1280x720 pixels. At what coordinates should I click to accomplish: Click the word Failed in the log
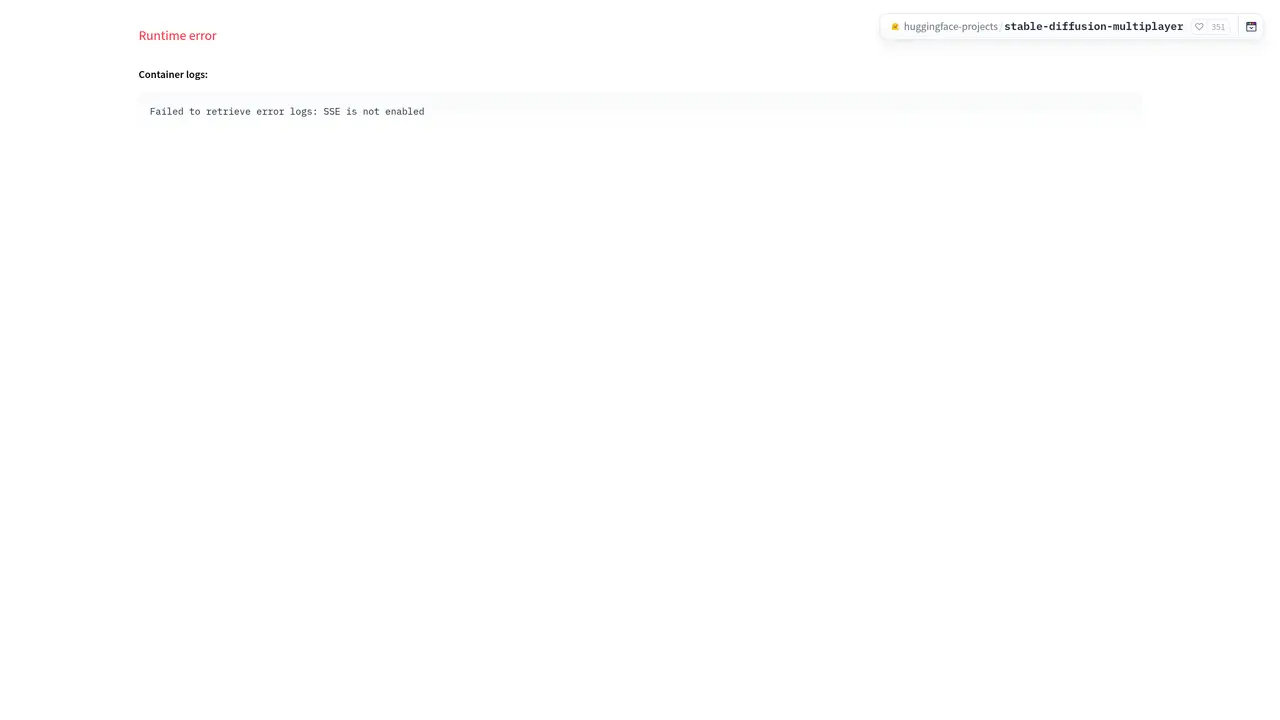(166, 112)
